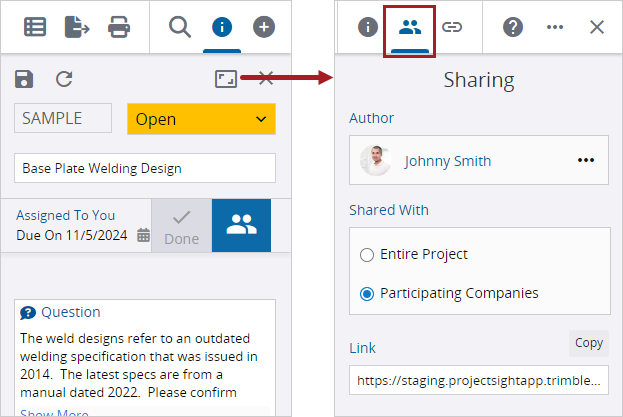The image size is (623, 417).
Task: Open Johnny Smith's more options menu
Action: pyautogui.click(x=586, y=160)
